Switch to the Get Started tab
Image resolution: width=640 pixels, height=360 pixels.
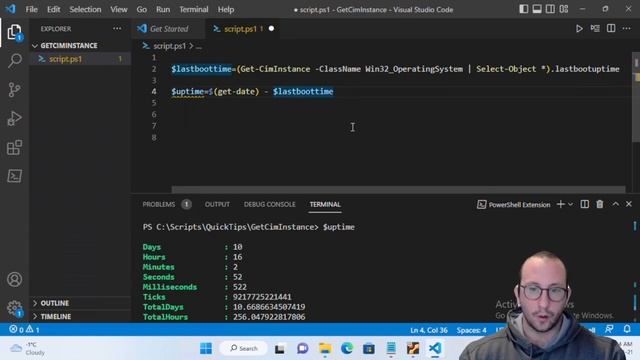click(168, 29)
